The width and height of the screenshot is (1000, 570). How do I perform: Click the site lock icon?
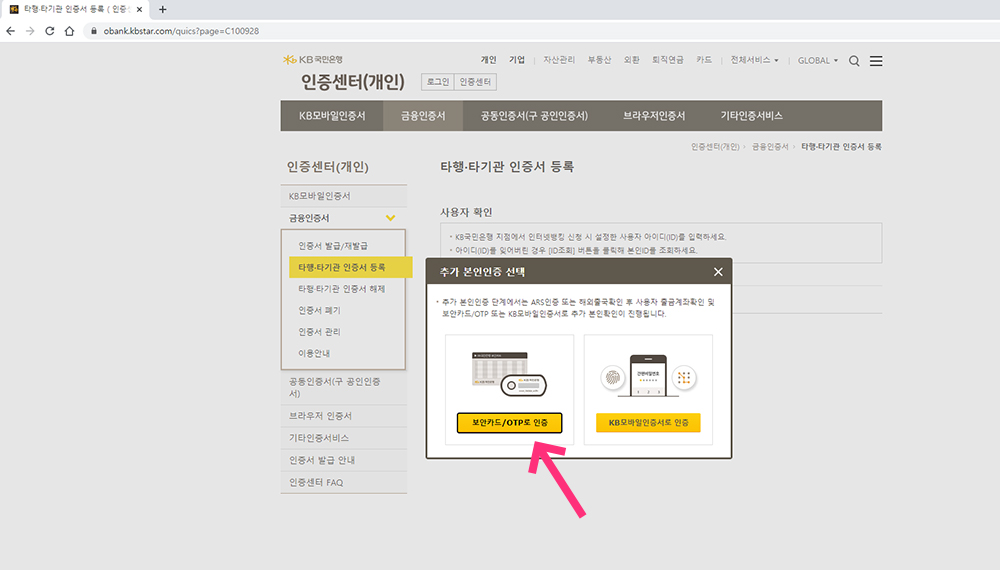[94, 31]
